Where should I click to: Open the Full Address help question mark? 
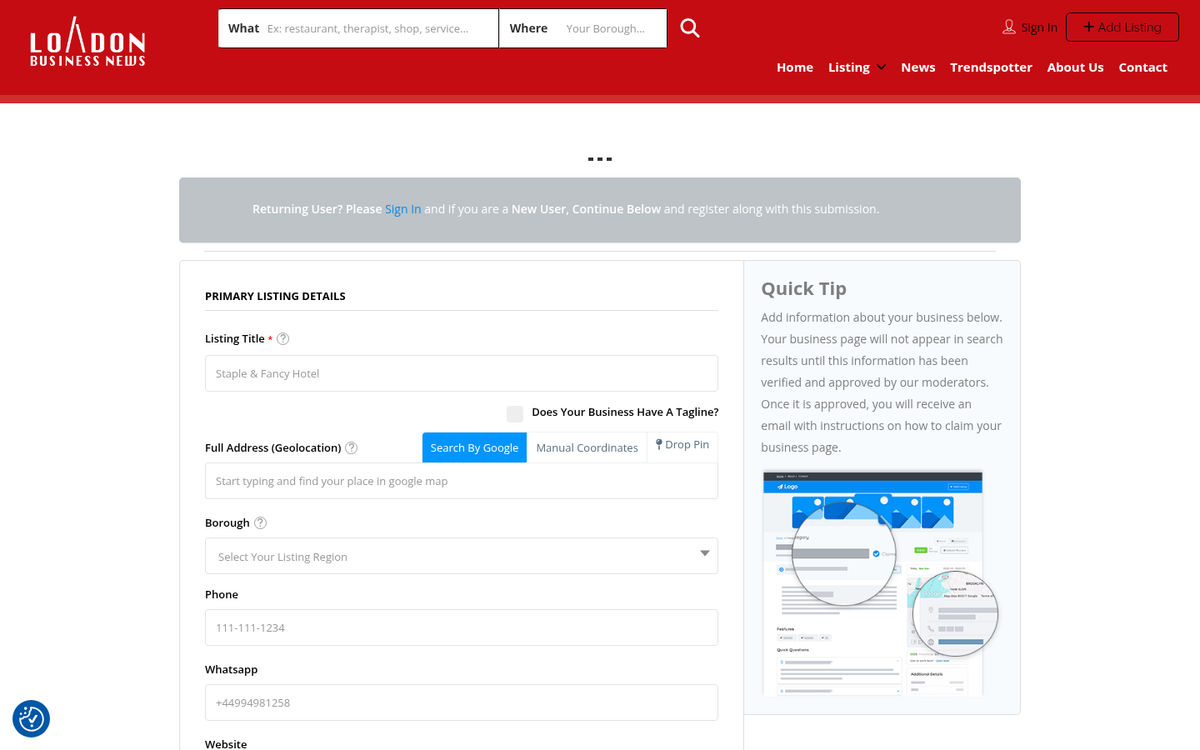click(351, 447)
